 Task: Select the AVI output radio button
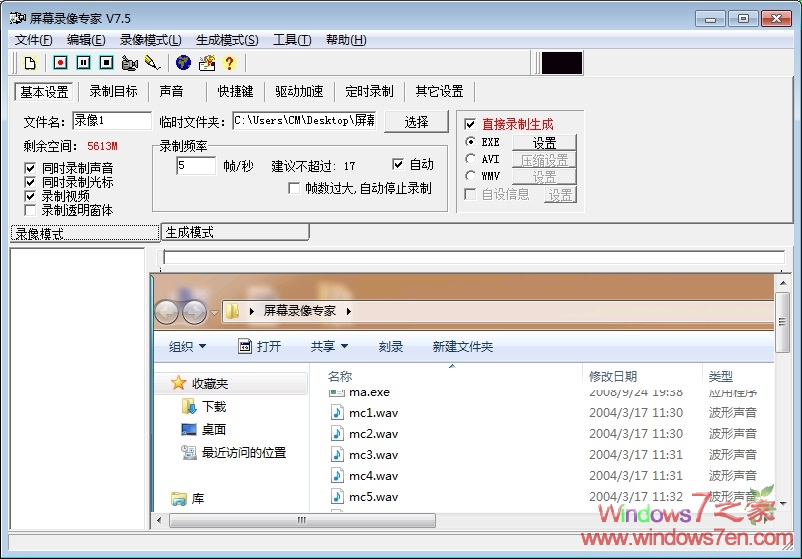pyautogui.click(x=471, y=159)
